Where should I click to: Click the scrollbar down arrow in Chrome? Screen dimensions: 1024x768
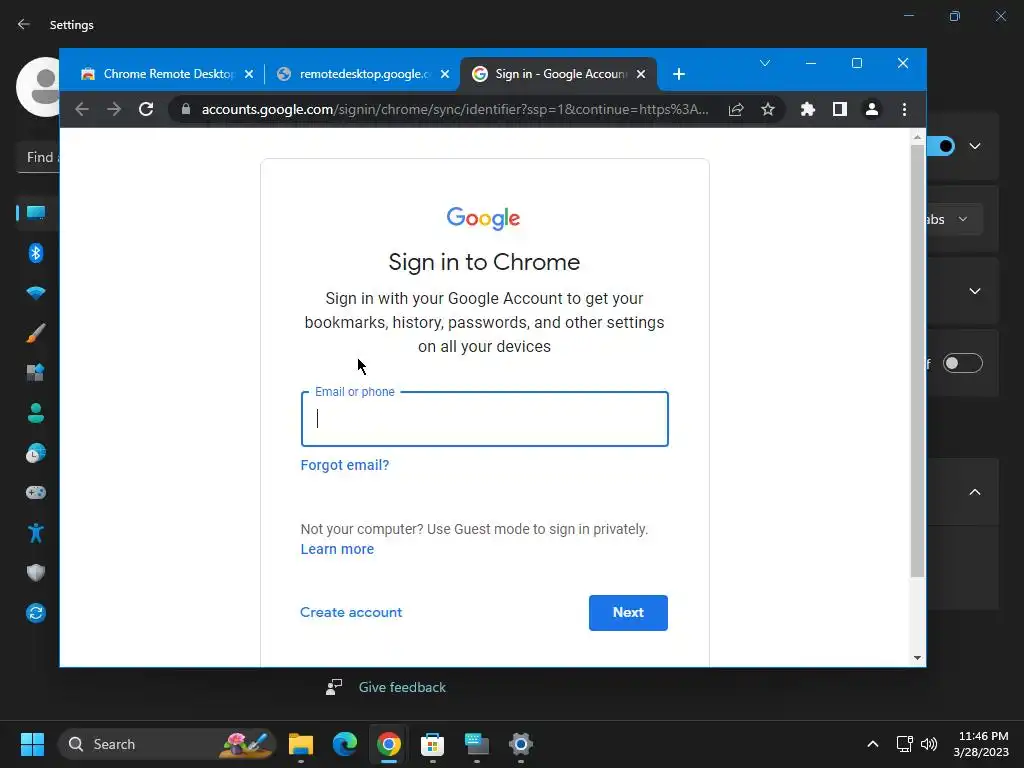918,658
